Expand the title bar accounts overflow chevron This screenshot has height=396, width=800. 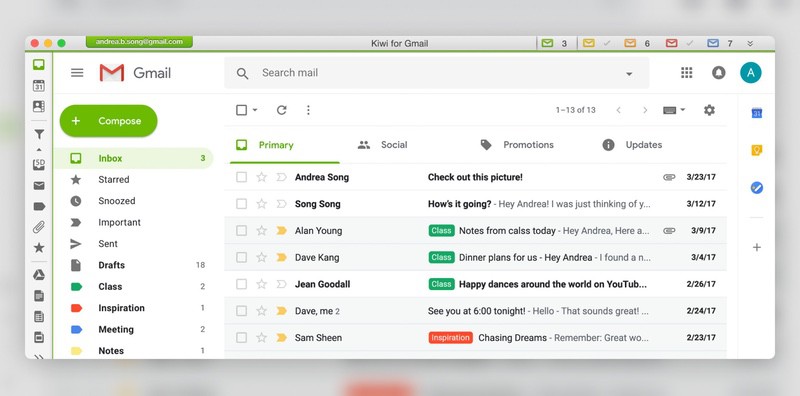(750, 43)
